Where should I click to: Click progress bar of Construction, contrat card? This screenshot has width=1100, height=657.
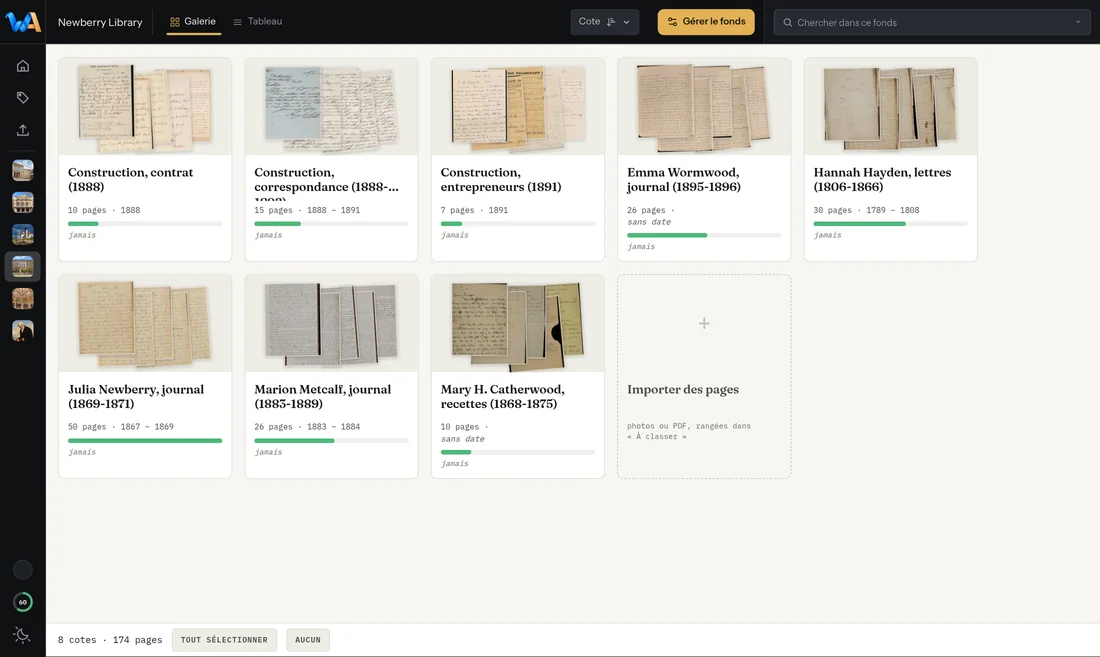(145, 224)
